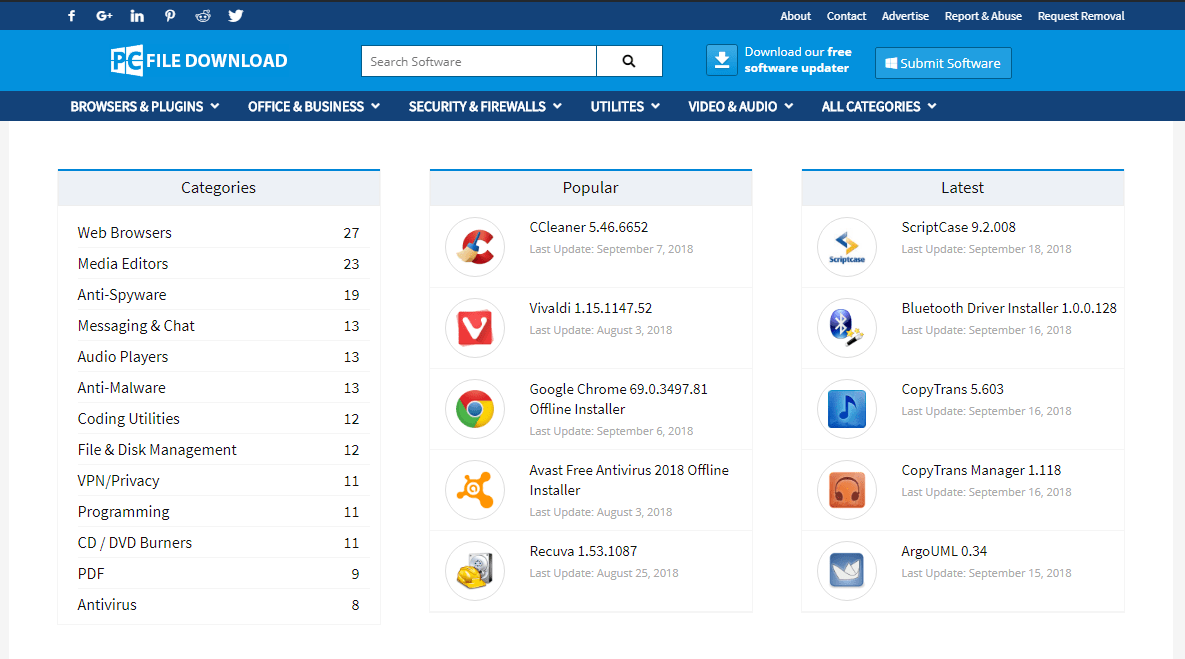1185x659 pixels.
Task: Open the Twitter bird icon
Action: coord(236,16)
